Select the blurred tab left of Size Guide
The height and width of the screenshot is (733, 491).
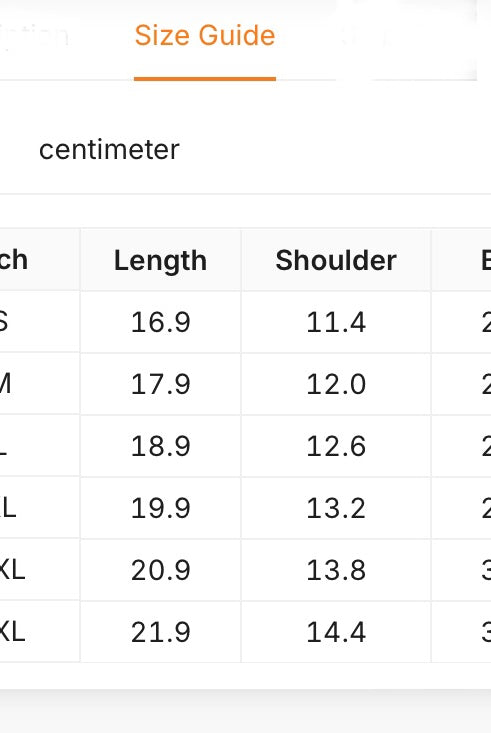[35, 36]
